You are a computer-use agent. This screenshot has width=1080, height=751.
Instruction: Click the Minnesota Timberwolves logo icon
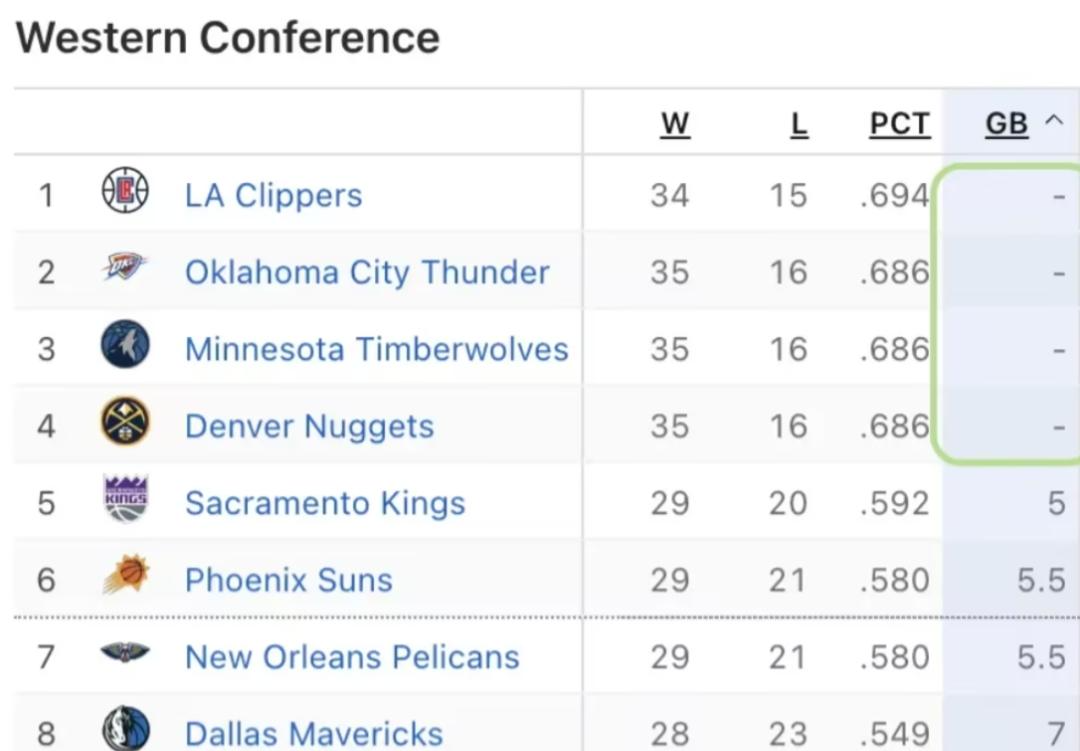(x=125, y=345)
